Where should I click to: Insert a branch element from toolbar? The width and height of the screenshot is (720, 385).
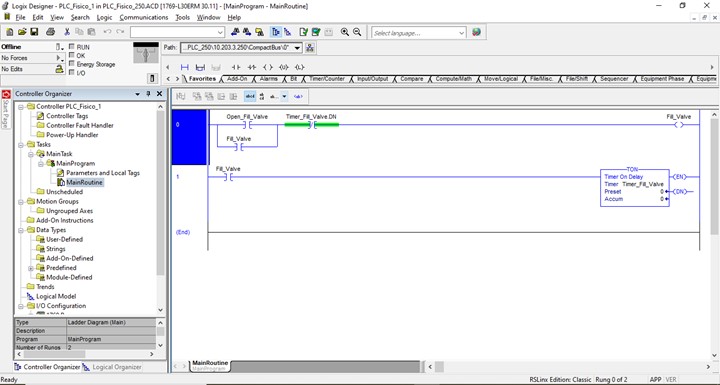(x=200, y=67)
